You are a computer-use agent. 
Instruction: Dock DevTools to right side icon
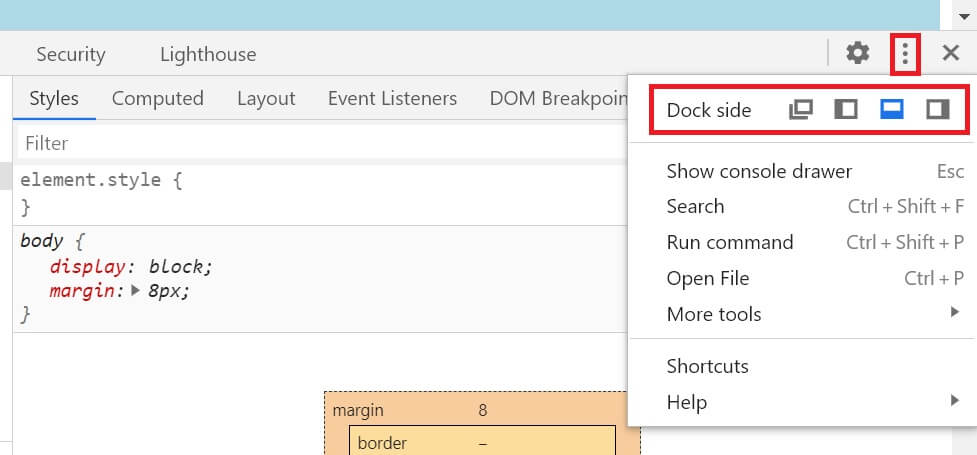pos(937,110)
